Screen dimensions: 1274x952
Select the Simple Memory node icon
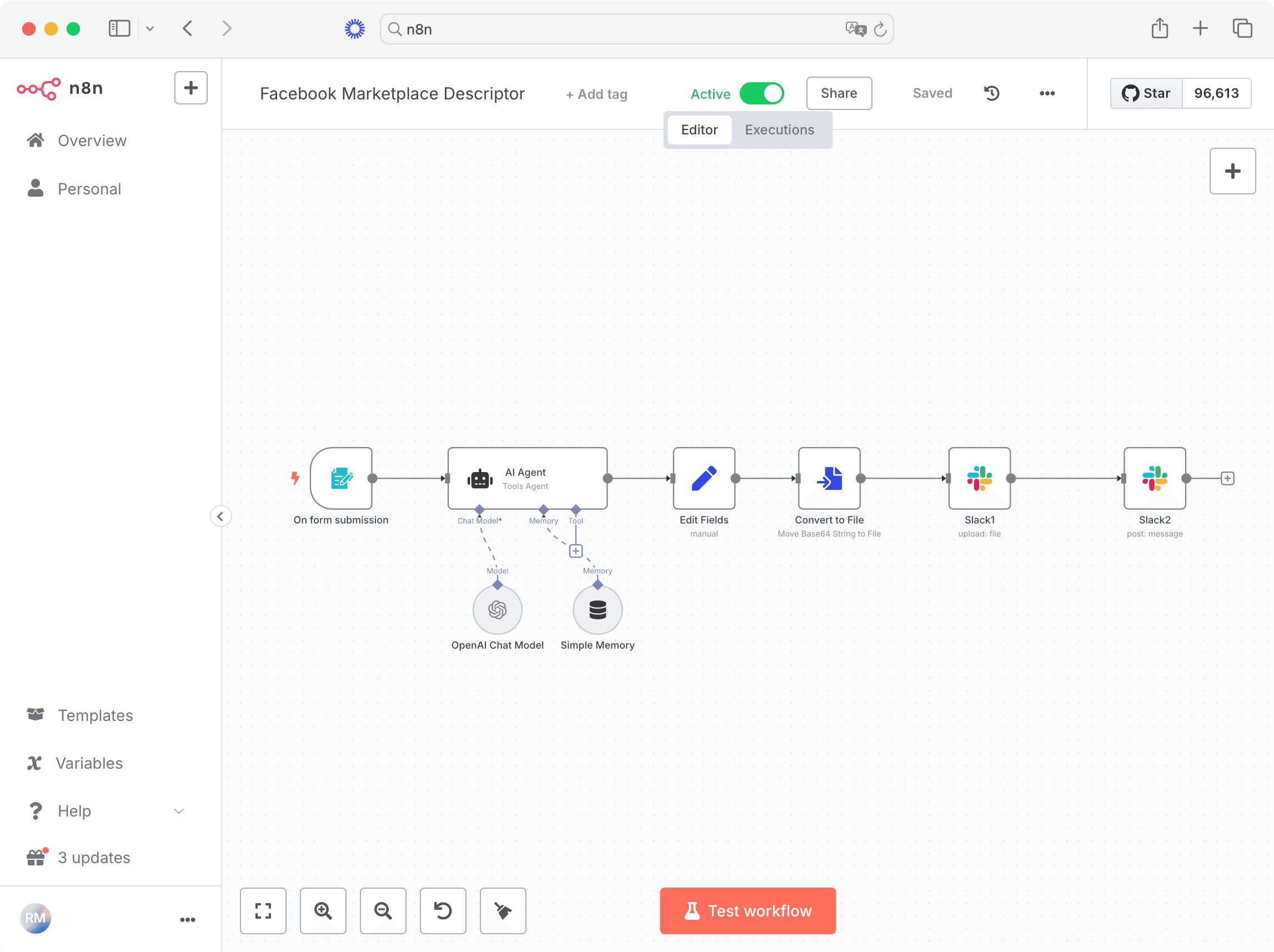(597, 609)
